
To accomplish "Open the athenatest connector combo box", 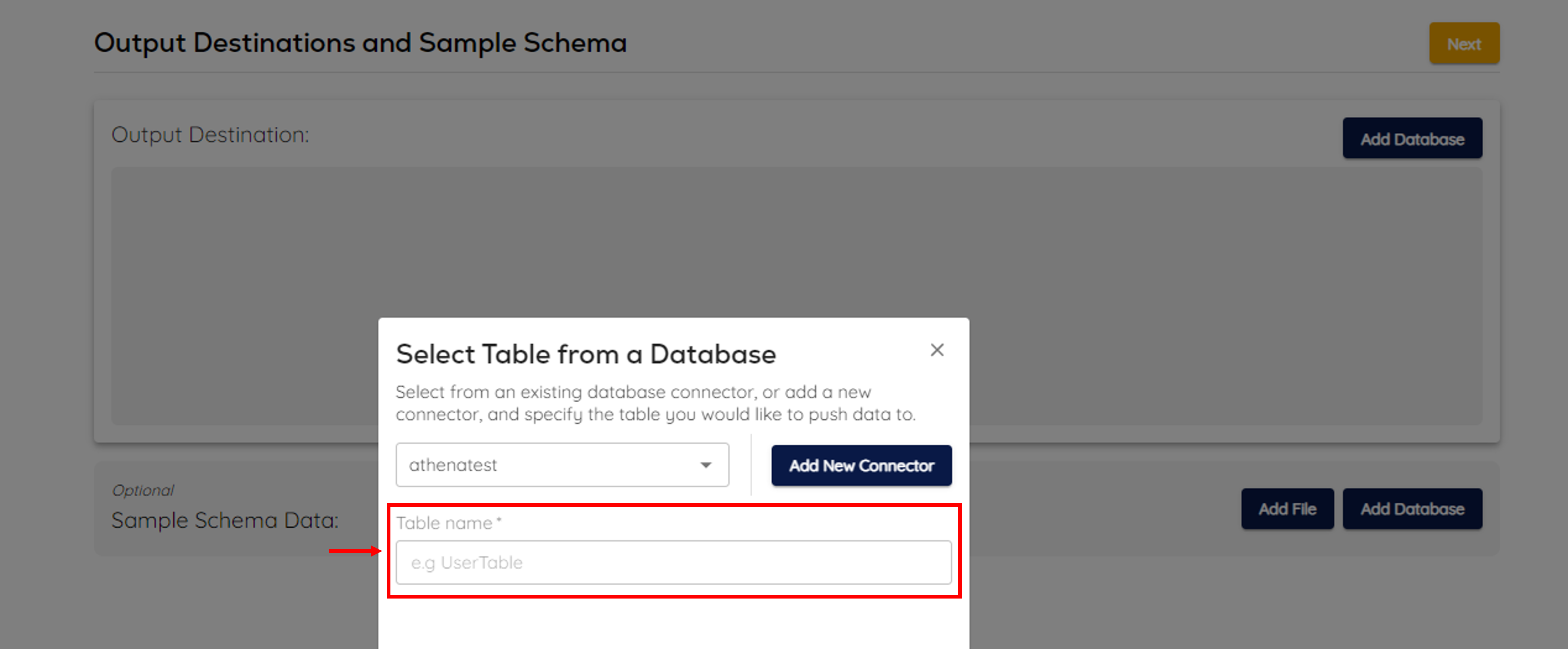I will click(548, 465).
